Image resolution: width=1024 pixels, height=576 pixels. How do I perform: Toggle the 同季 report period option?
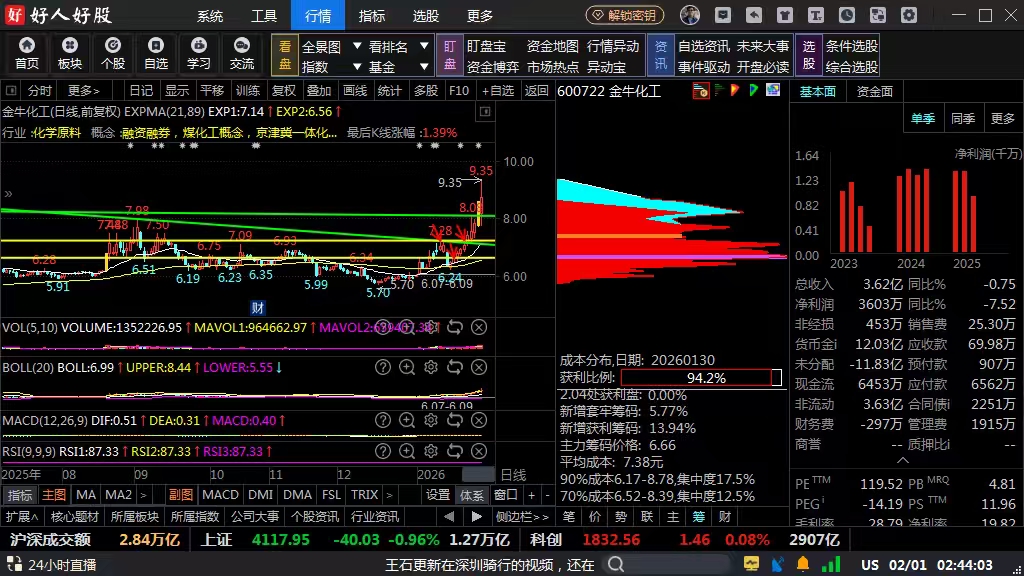coord(963,118)
